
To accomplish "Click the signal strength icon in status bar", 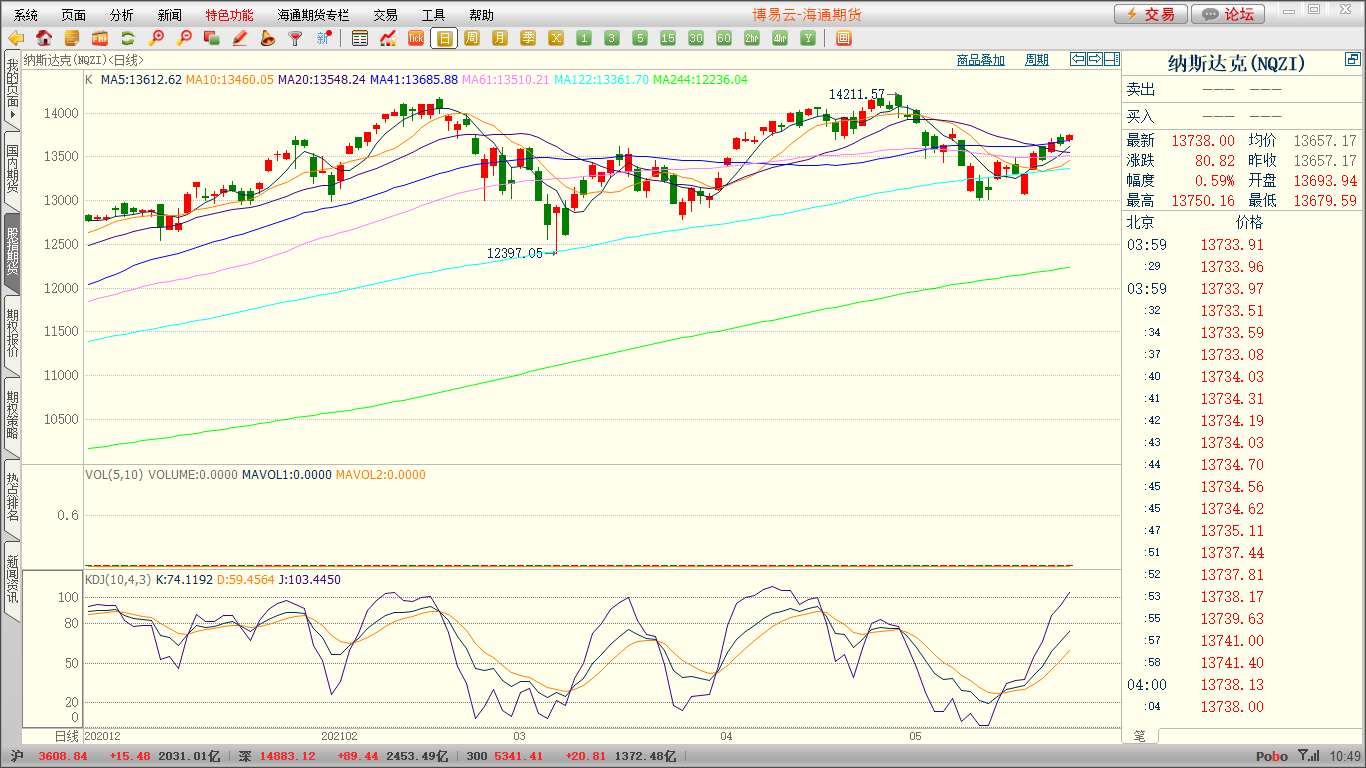I will tap(1308, 756).
